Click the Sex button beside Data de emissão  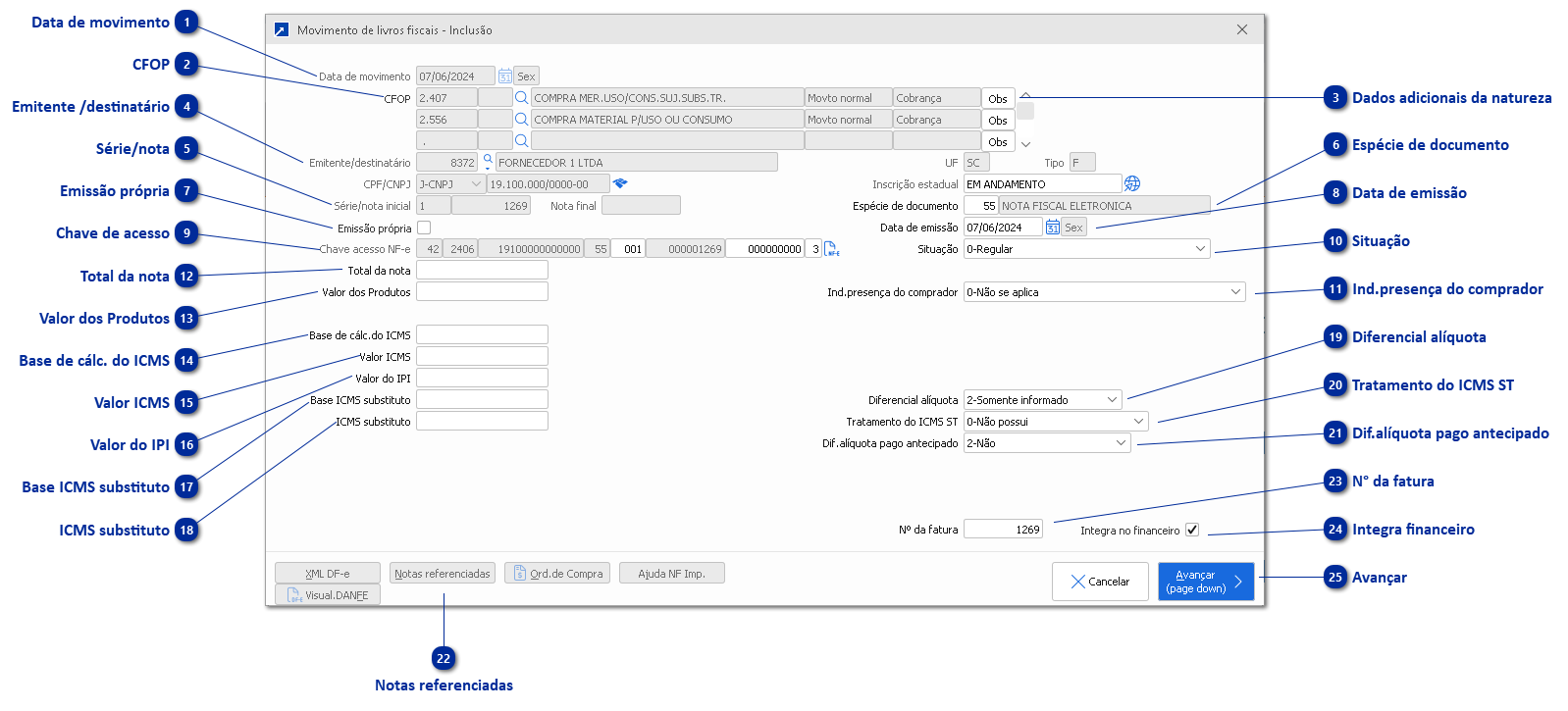coord(1074,228)
